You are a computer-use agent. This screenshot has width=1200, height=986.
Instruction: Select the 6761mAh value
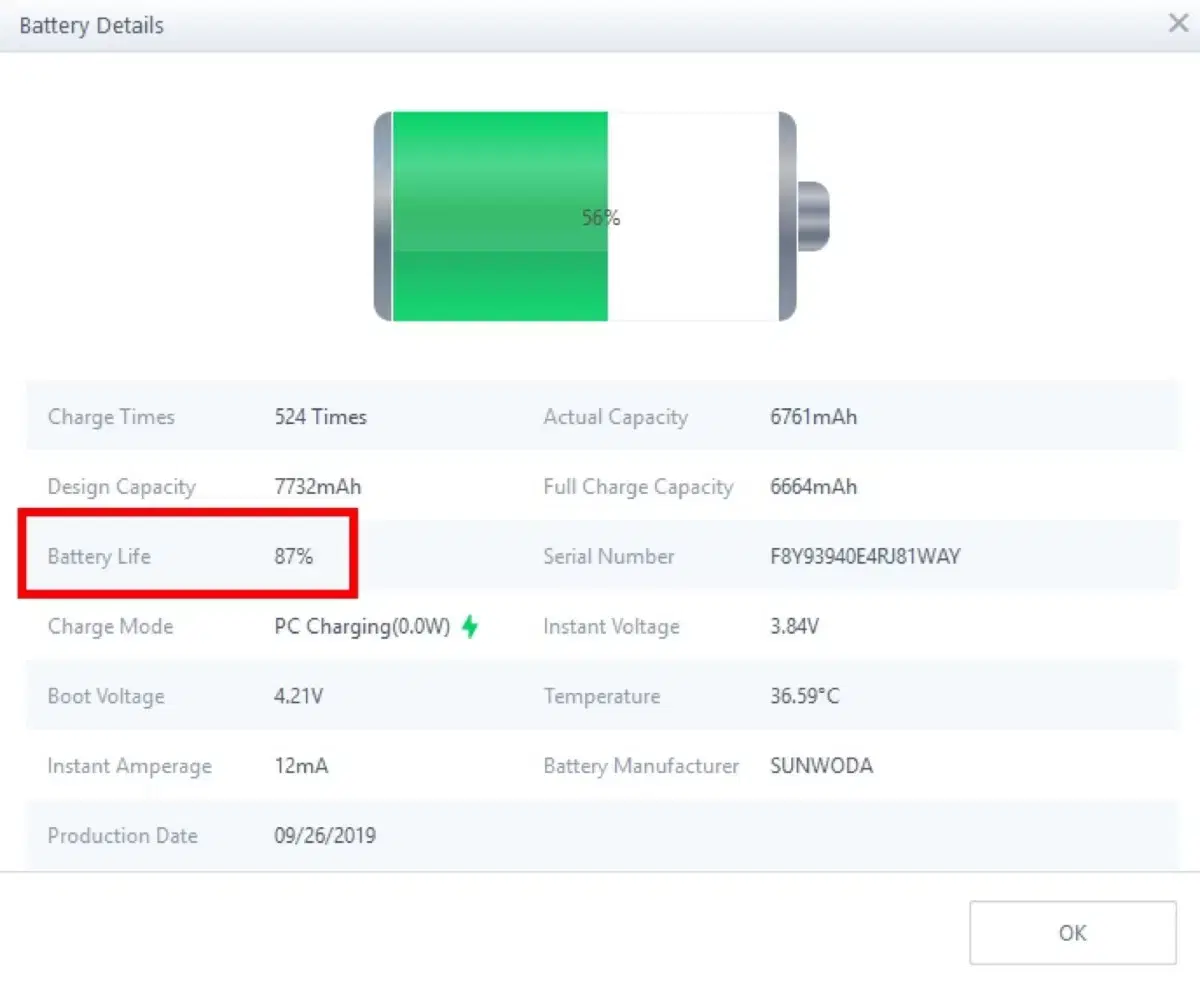[814, 417]
